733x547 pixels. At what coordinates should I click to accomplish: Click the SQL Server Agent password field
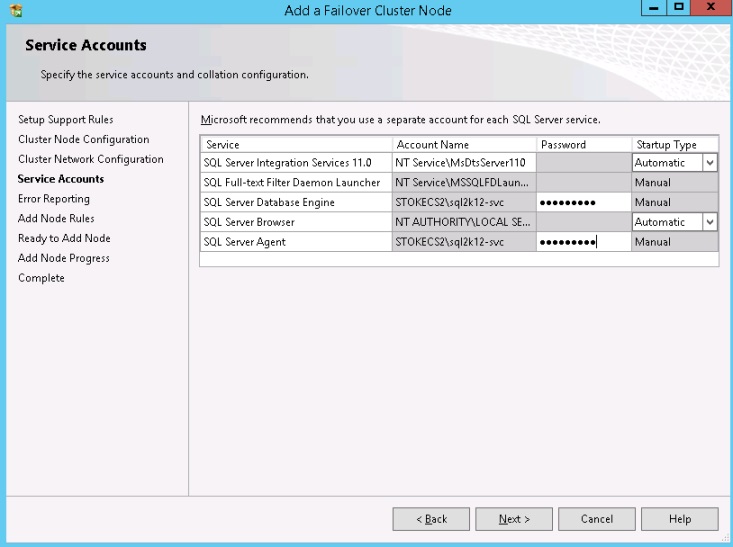(583, 242)
